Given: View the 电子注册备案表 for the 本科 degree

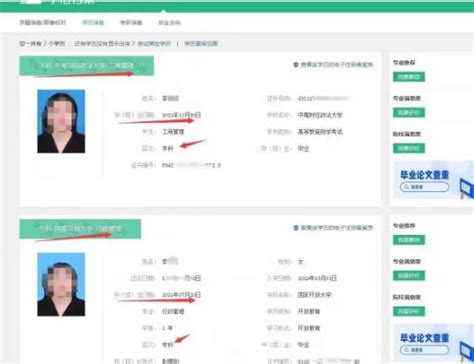Looking at the screenshot, I should (x=337, y=65).
